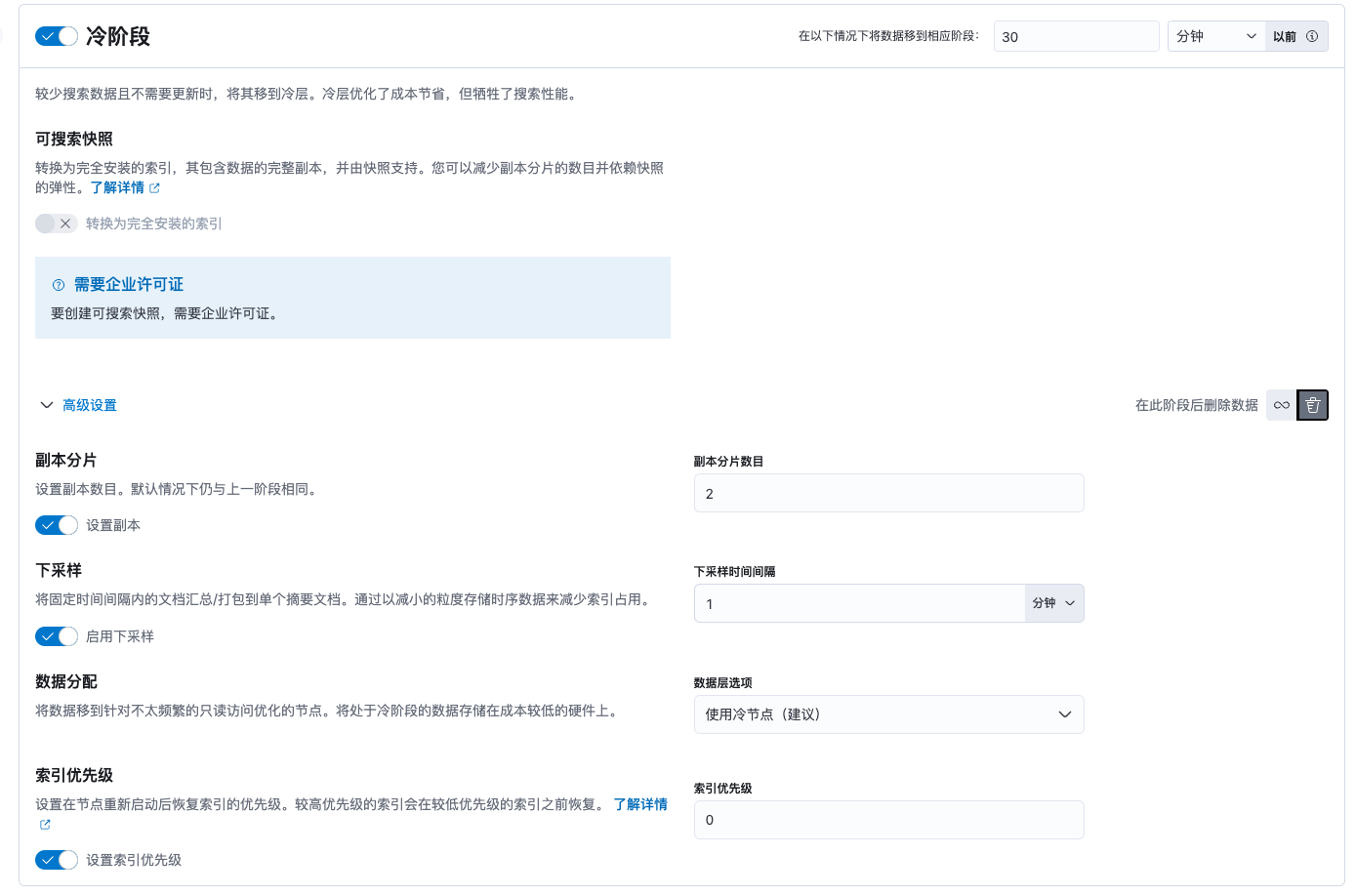Screen dimensions: 1356x896
Task: Click the 以前 label next to unit dropdown
Action: tap(1285, 36)
